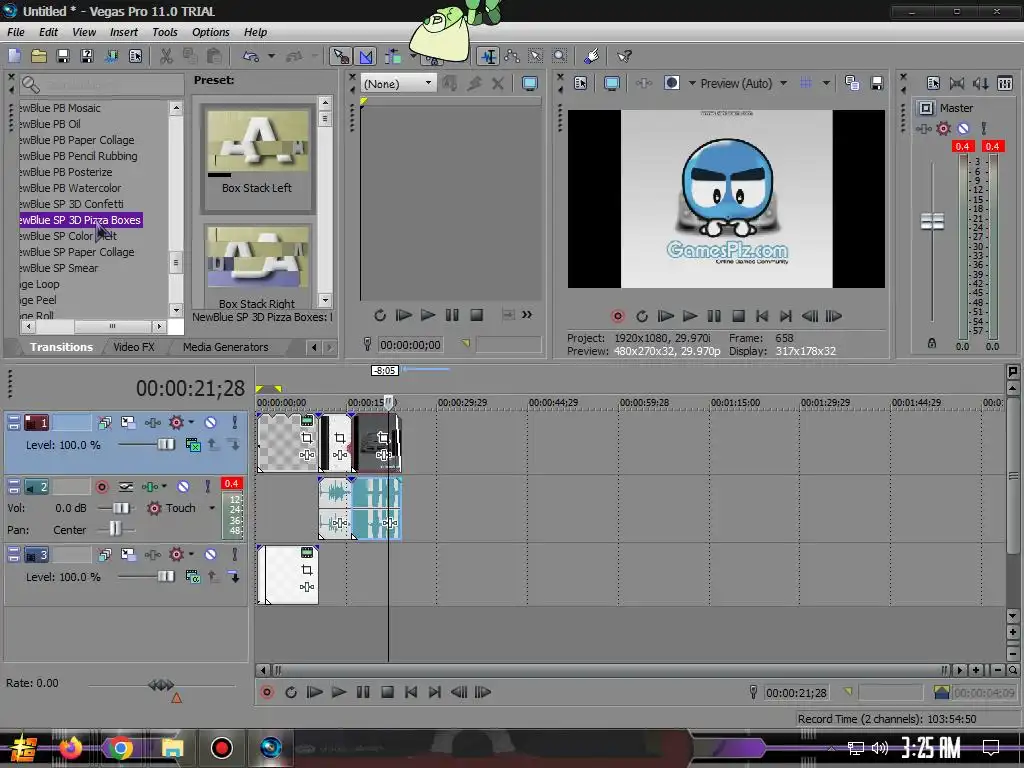Viewport: 1024px width, 768px height.
Task: Mute video track 1
Action: click(x=210, y=423)
